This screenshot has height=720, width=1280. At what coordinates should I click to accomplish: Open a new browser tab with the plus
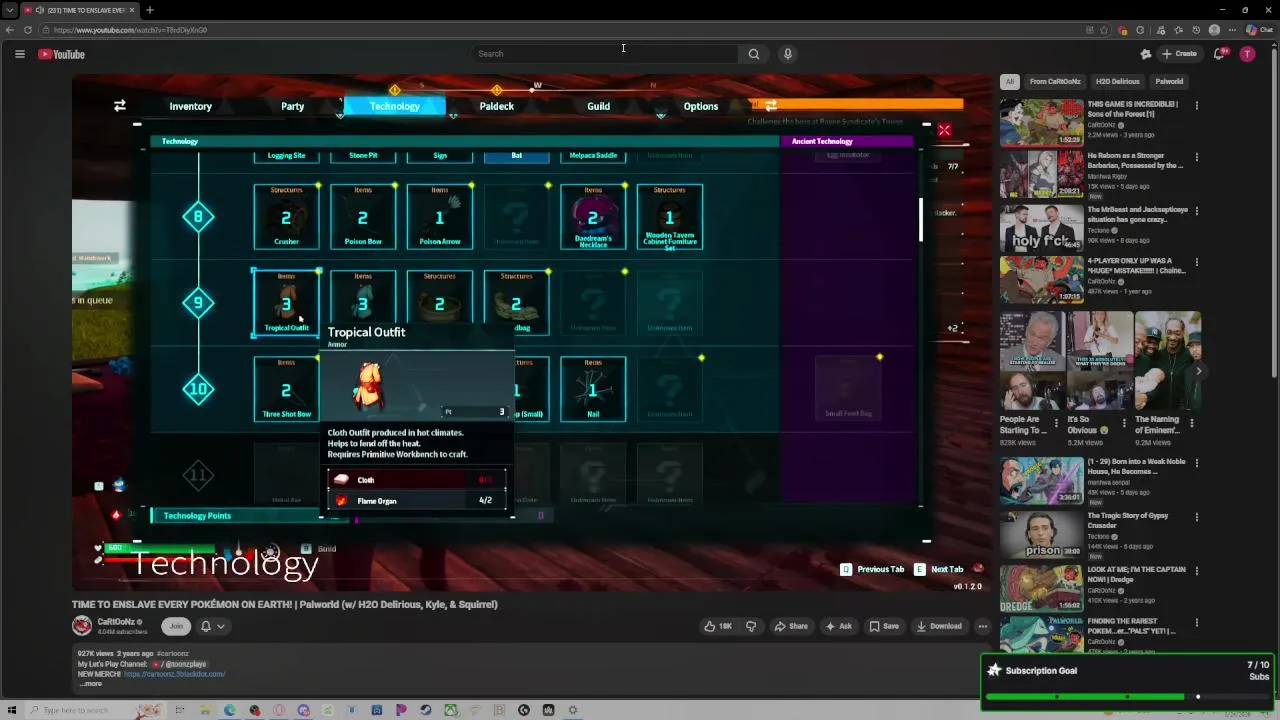(149, 10)
